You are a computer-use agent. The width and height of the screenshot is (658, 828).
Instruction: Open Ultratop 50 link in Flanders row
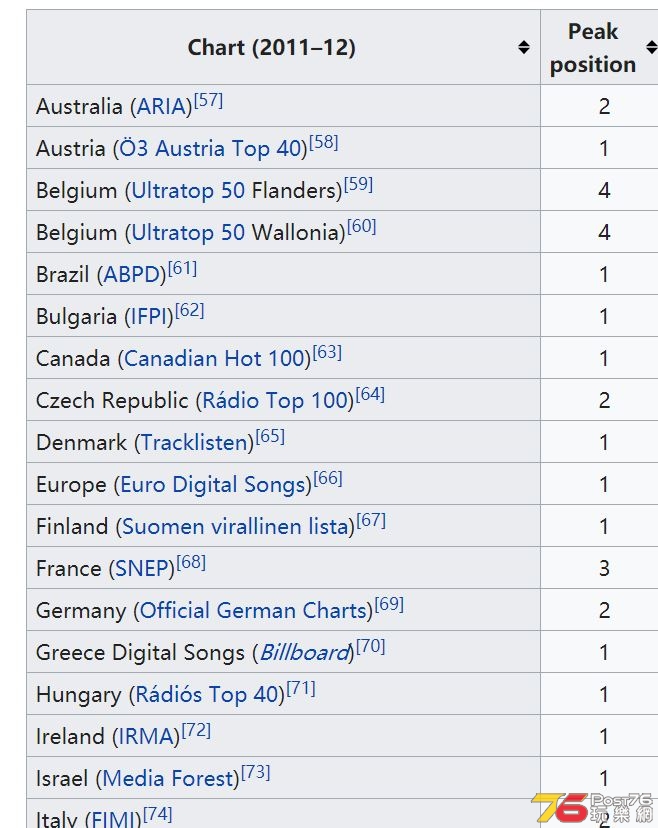(x=188, y=191)
